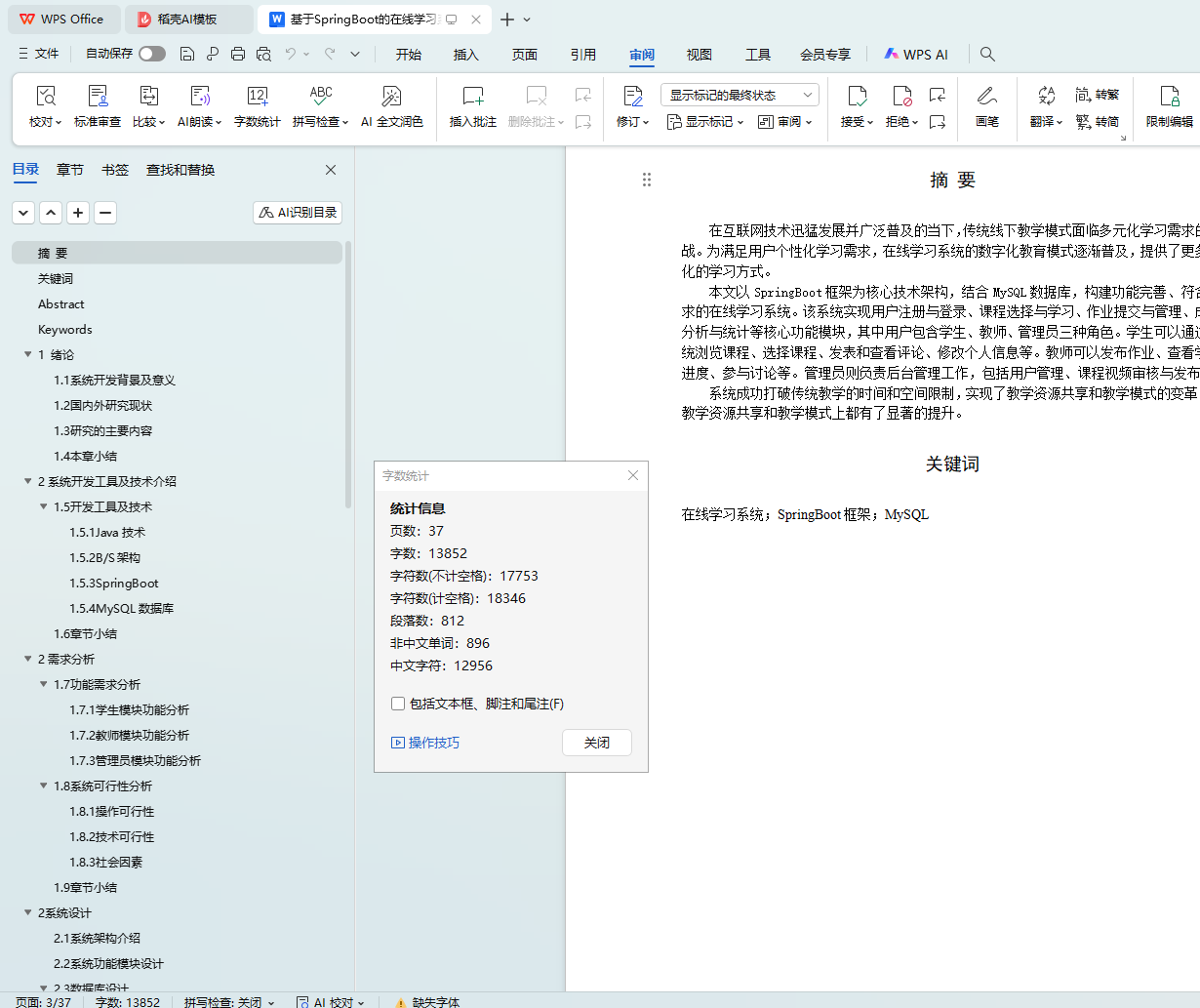The height and width of the screenshot is (1008, 1200).
Task: Check 包括文本框、脚注和尾注 checkbox
Action: [x=398, y=704]
